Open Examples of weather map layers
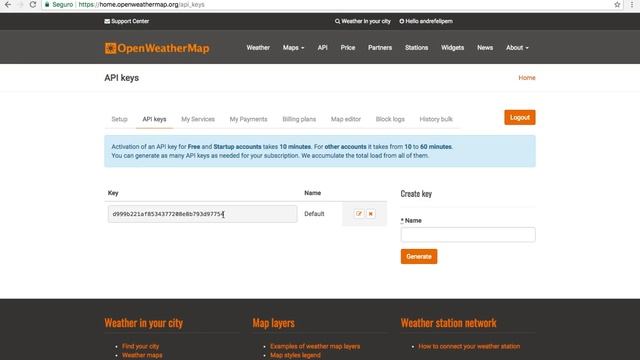The image size is (640, 360). tap(315, 346)
